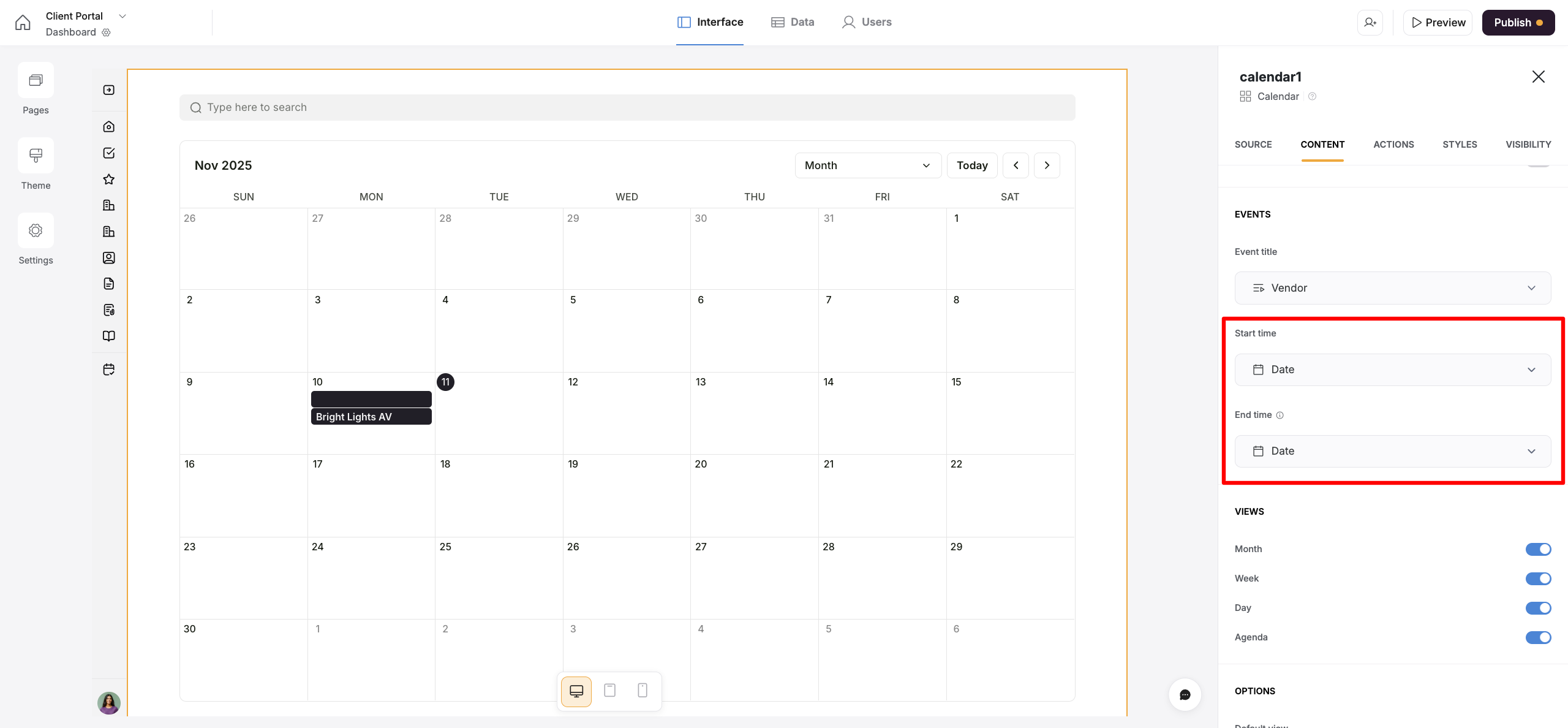Disable the Week view toggle
This screenshot has height=728, width=1568.
pos(1537,578)
